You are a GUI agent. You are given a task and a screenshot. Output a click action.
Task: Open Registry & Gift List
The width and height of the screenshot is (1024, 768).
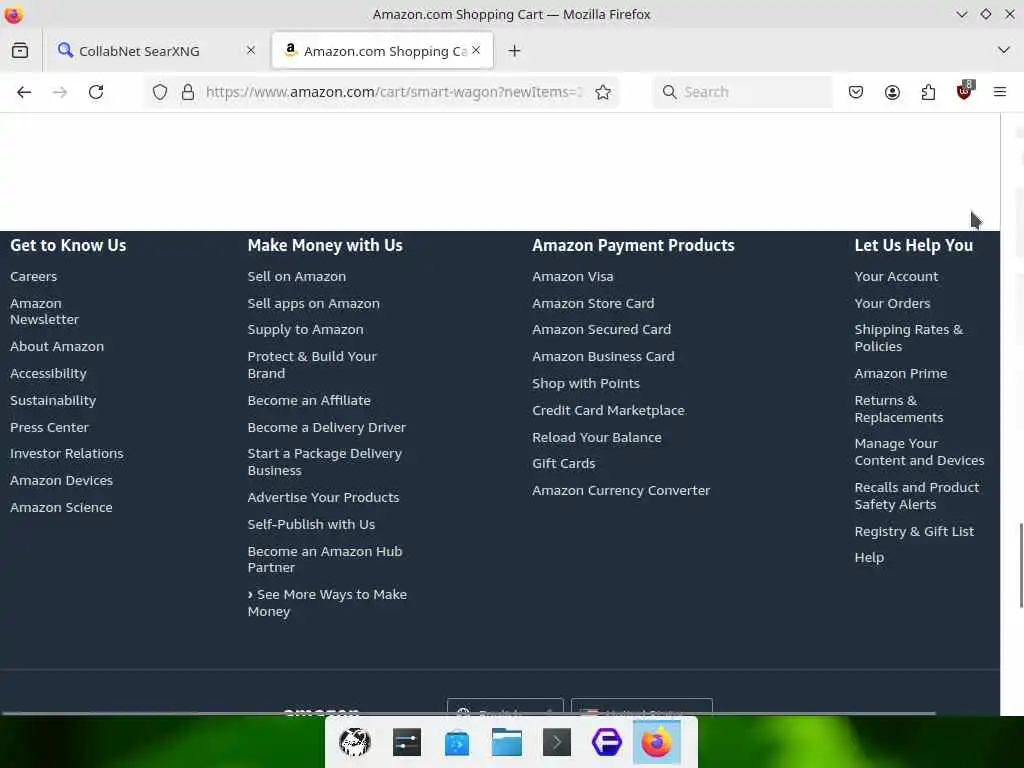(x=914, y=532)
